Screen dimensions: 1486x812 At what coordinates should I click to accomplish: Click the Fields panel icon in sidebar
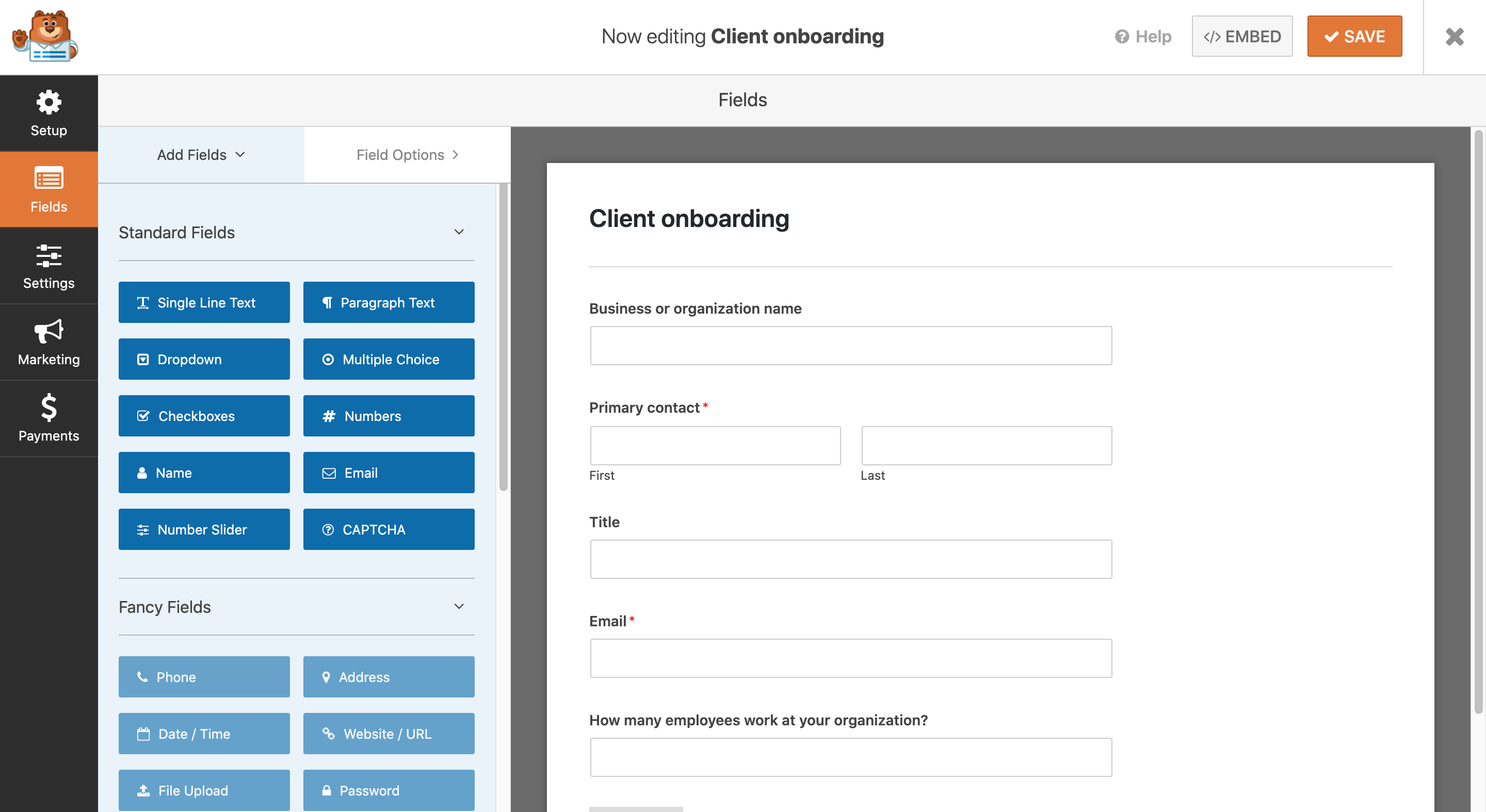pyautogui.click(x=49, y=189)
